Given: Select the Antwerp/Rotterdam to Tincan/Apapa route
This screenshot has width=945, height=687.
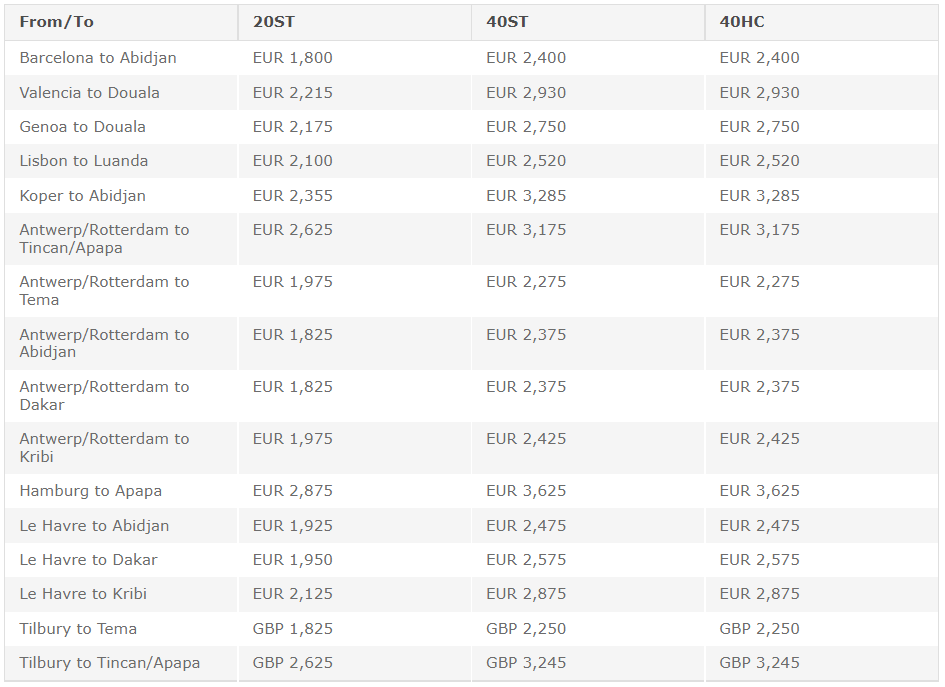Looking at the screenshot, I should pos(104,239).
